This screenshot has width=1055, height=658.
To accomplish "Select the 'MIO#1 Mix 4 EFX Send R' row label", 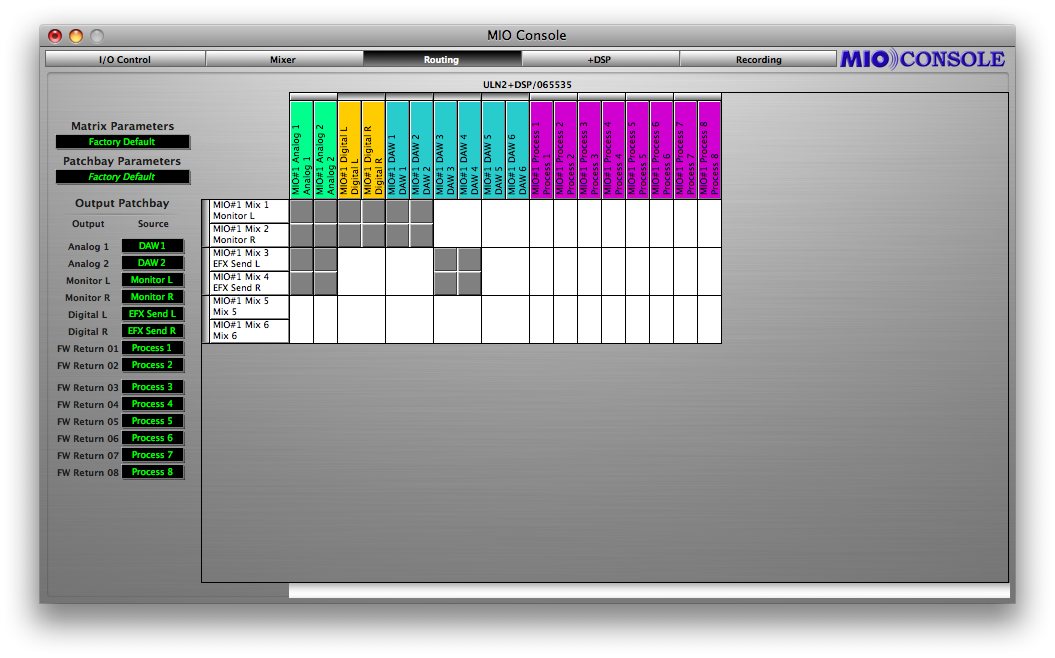I will tap(249, 283).
